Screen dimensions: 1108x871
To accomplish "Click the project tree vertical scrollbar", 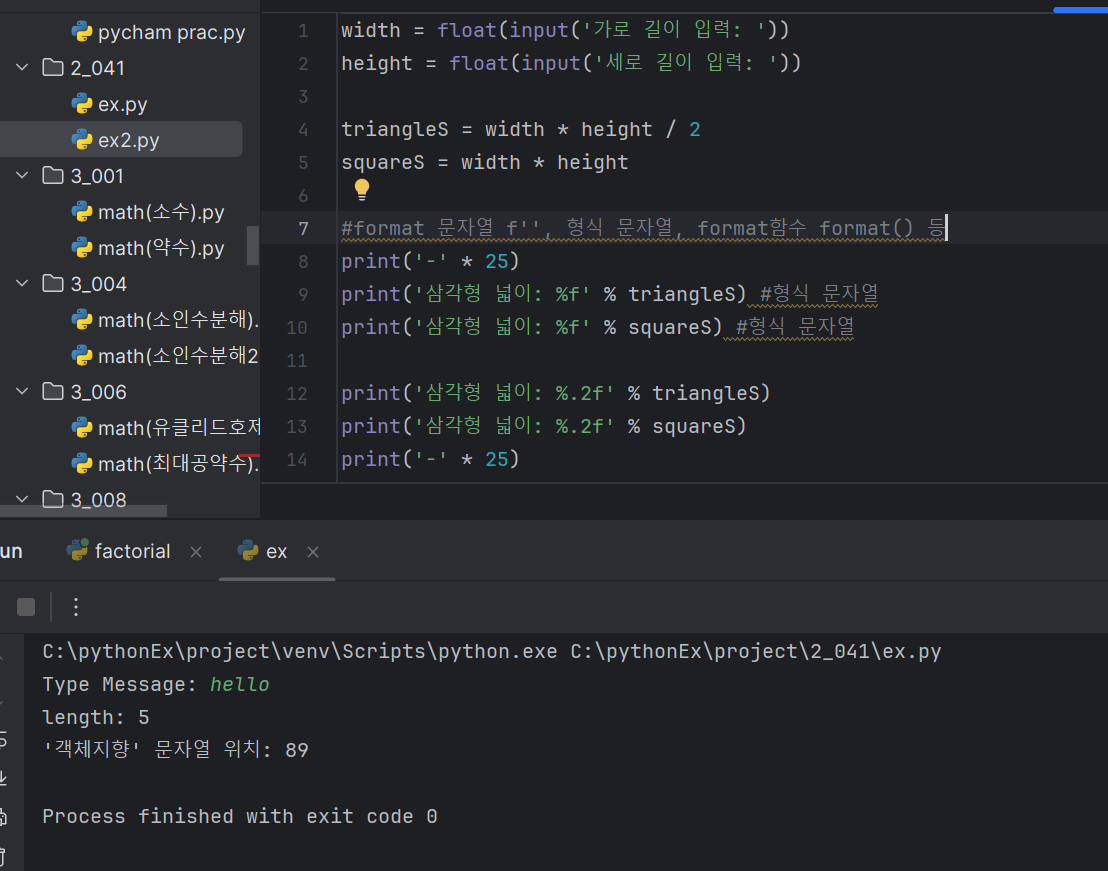I will click(x=252, y=245).
